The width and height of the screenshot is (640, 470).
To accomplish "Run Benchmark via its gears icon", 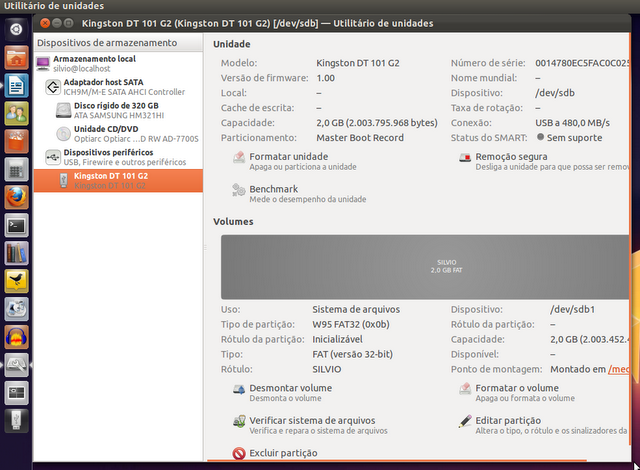I will [x=238, y=191].
